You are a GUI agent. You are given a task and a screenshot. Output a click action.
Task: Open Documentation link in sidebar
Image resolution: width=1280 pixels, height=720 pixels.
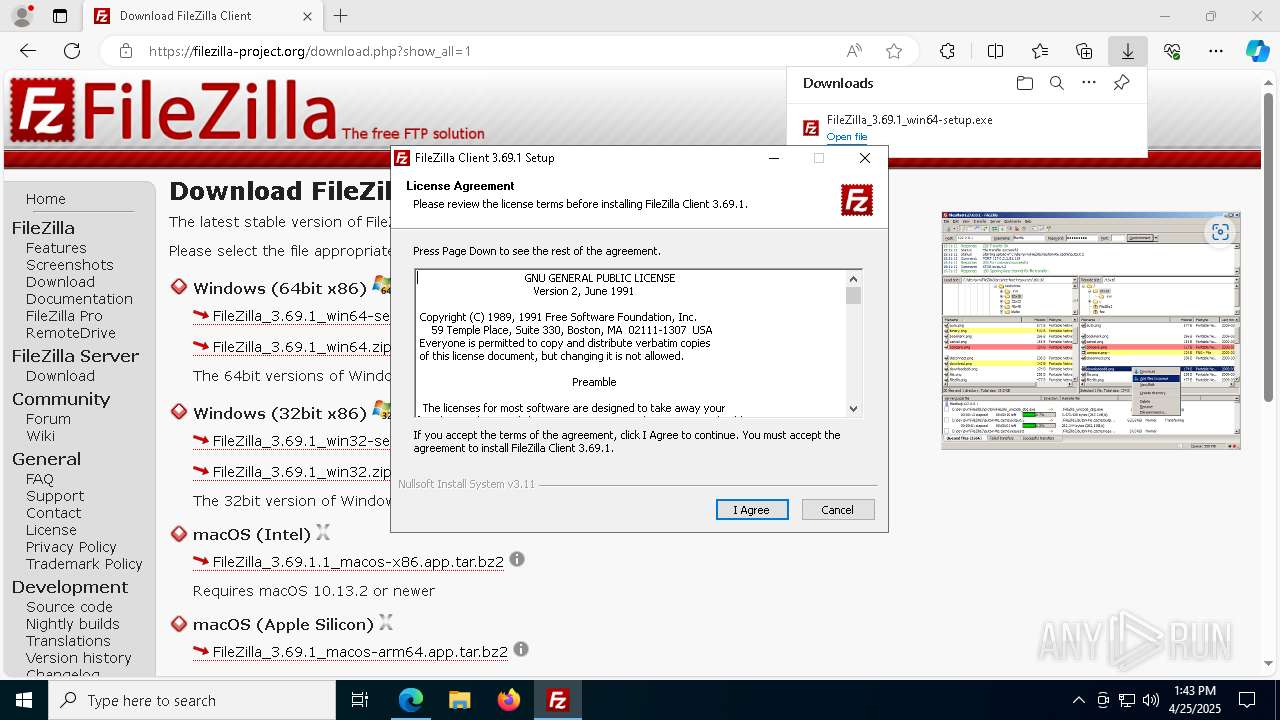(x=79, y=299)
